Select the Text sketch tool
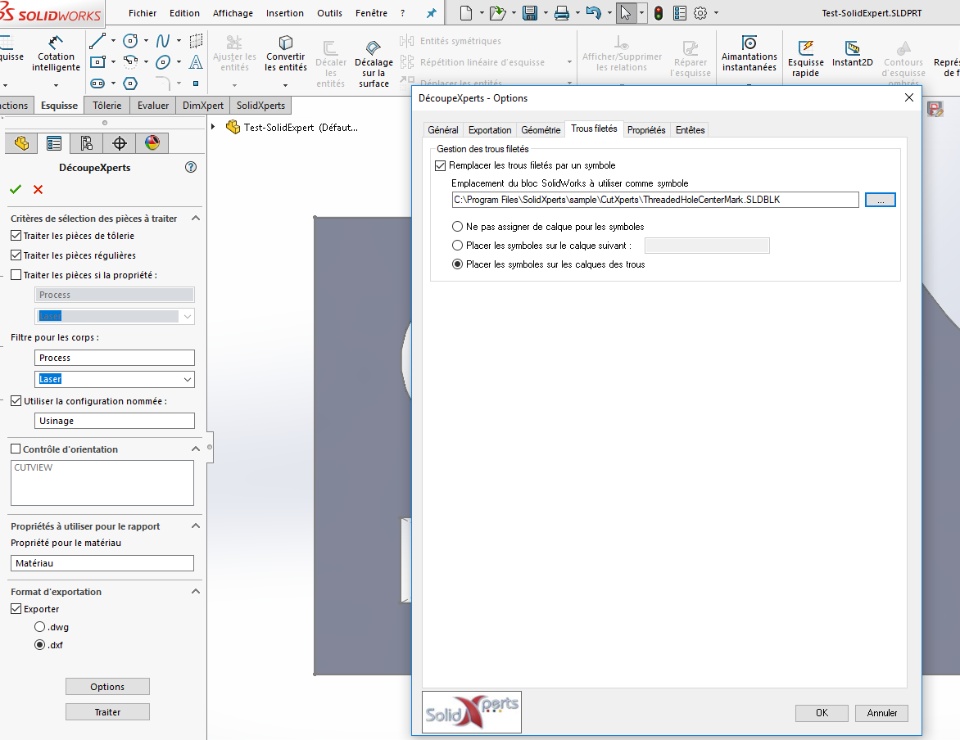Viewport: 960px width, 740px height. coord(195,62)
